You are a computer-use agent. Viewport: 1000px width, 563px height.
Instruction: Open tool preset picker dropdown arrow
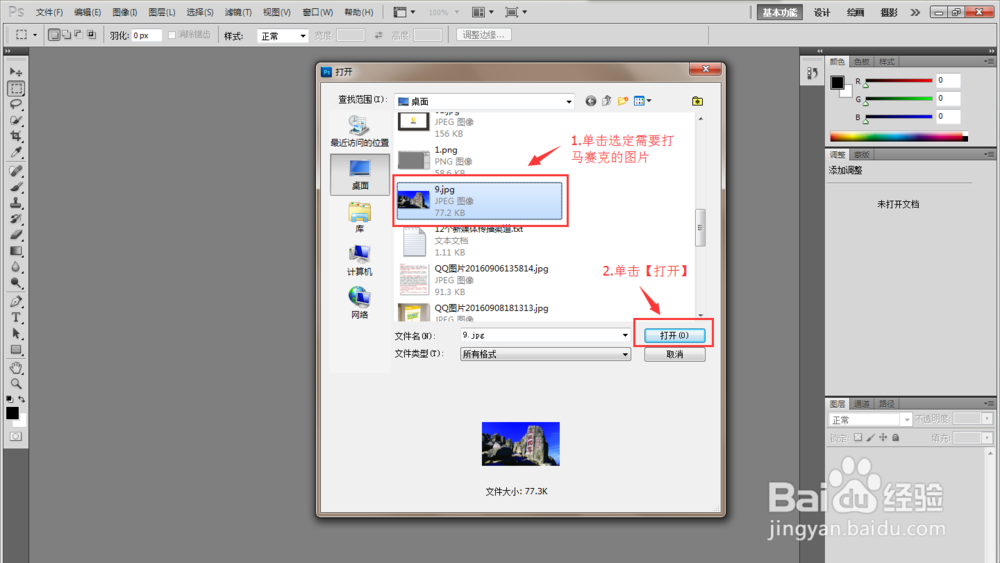pos(34,35)
